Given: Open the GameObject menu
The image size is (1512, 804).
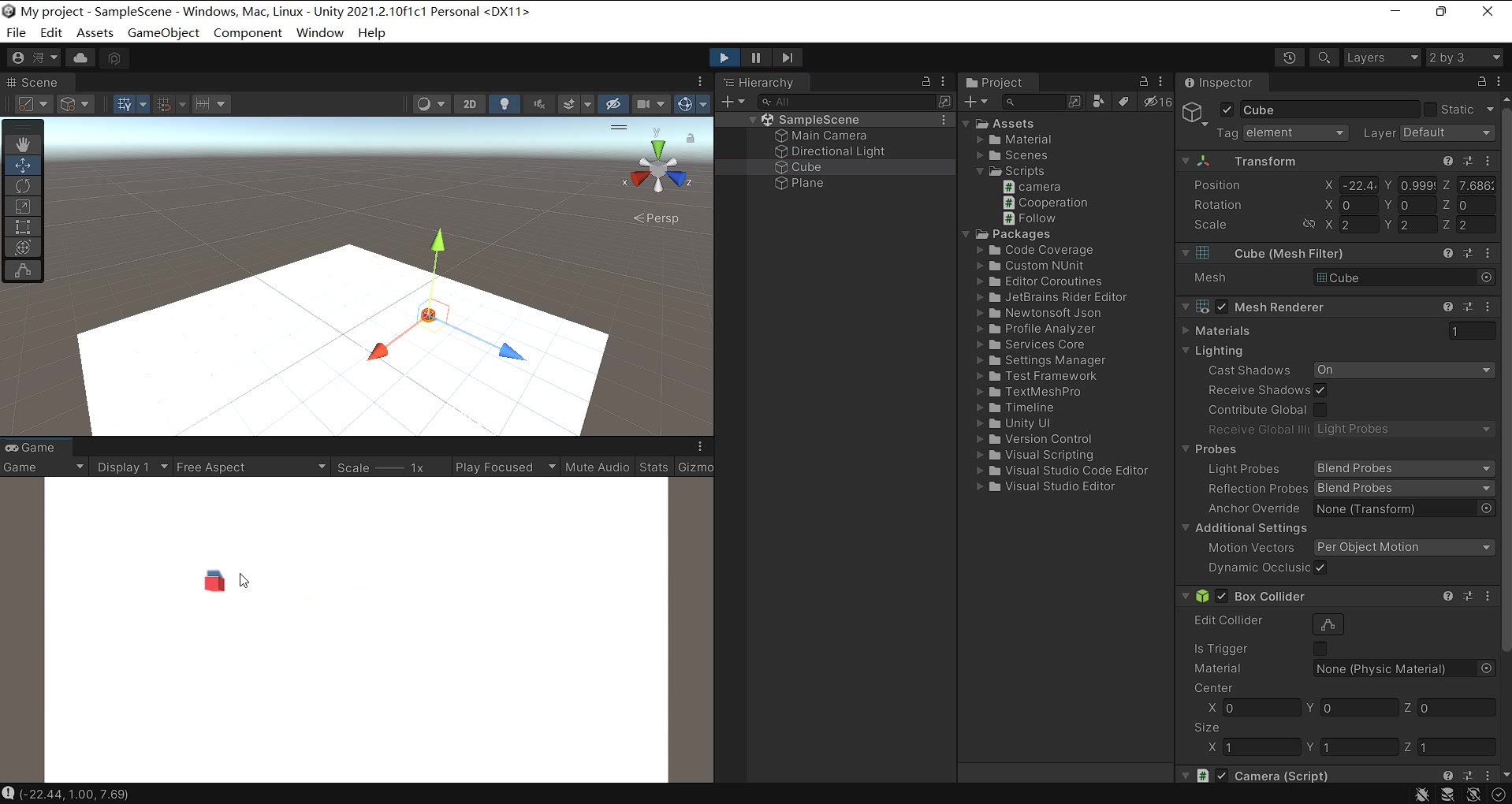Looking at the screenshot, I should pos(163,32).
